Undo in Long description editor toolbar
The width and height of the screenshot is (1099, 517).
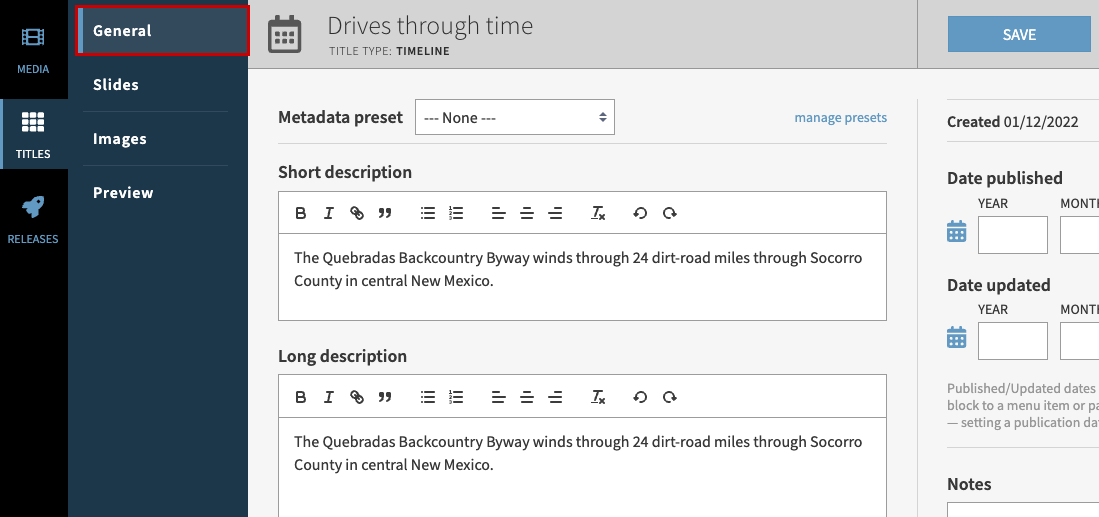pyautogui.click(x=640, y=397)
